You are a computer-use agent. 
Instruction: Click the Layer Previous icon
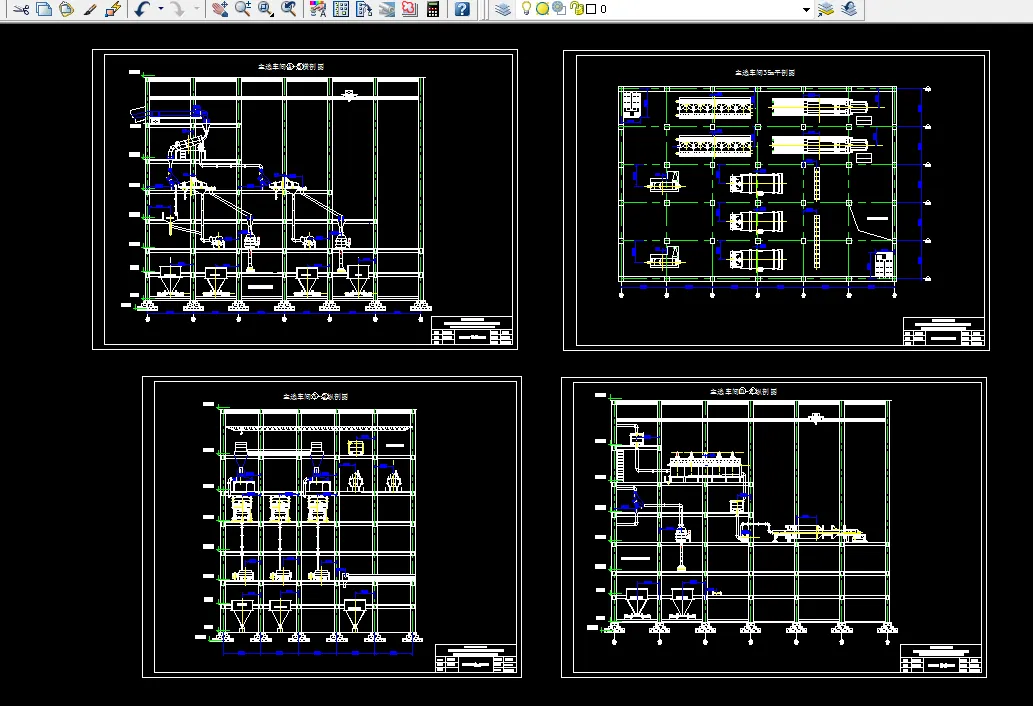(849, 9)
